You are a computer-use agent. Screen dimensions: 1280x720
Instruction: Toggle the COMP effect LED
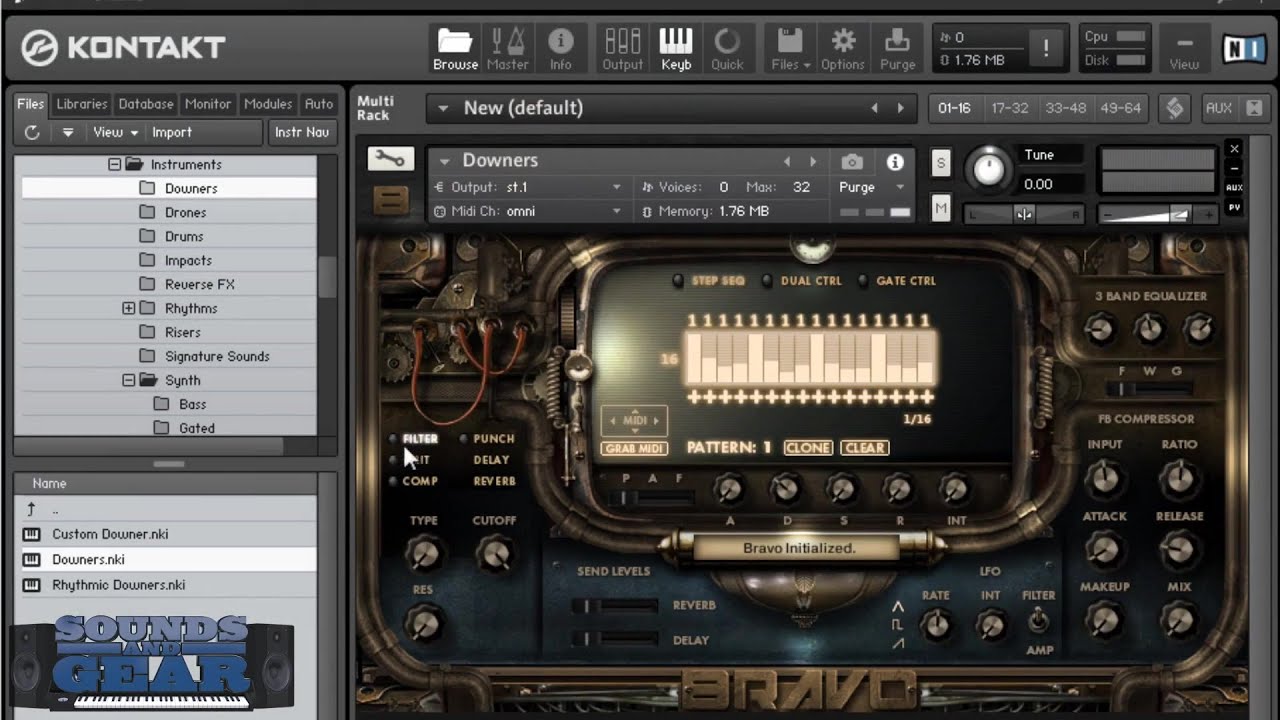coord(393,481)
